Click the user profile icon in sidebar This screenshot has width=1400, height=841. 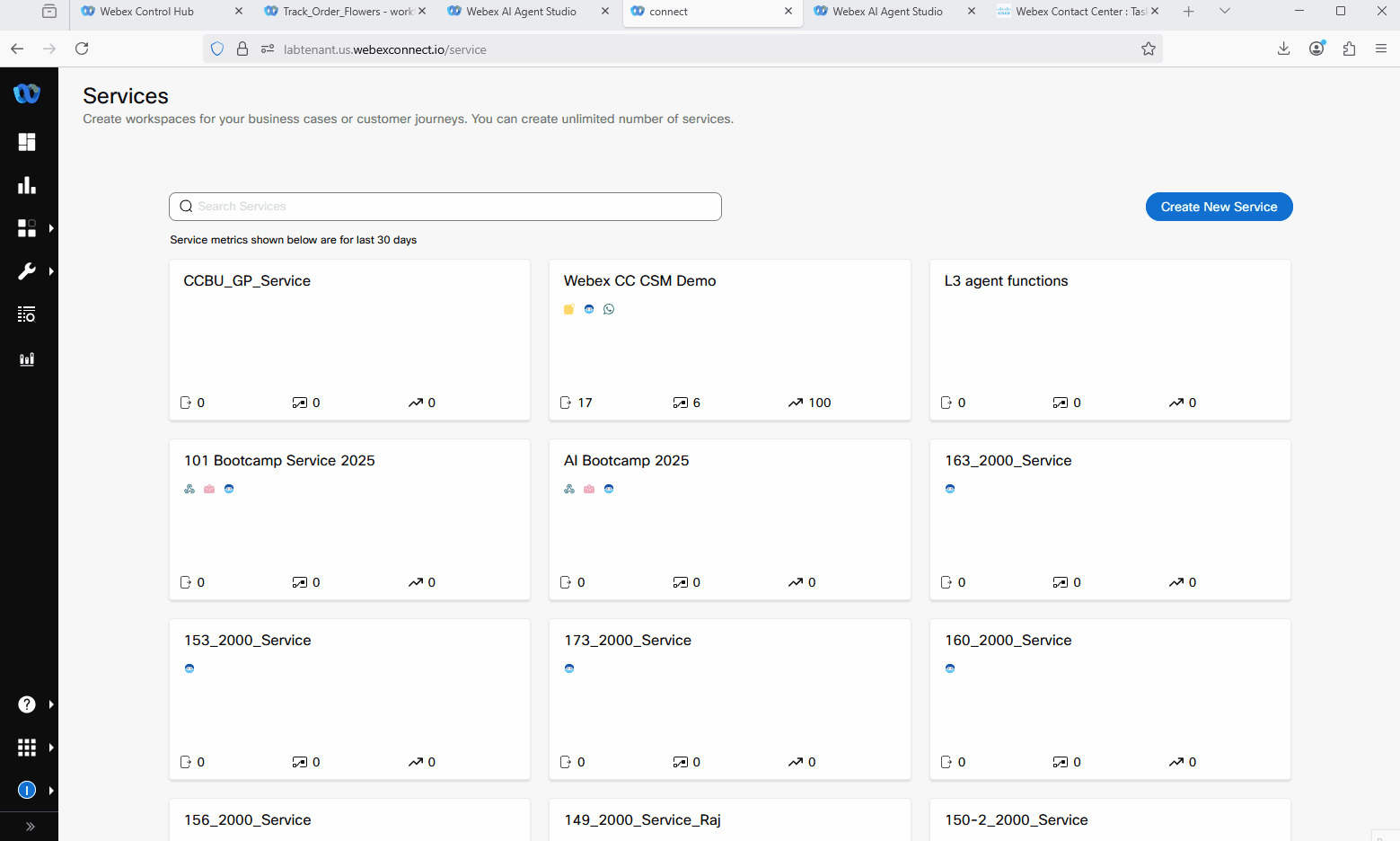(x=27, y=791)
